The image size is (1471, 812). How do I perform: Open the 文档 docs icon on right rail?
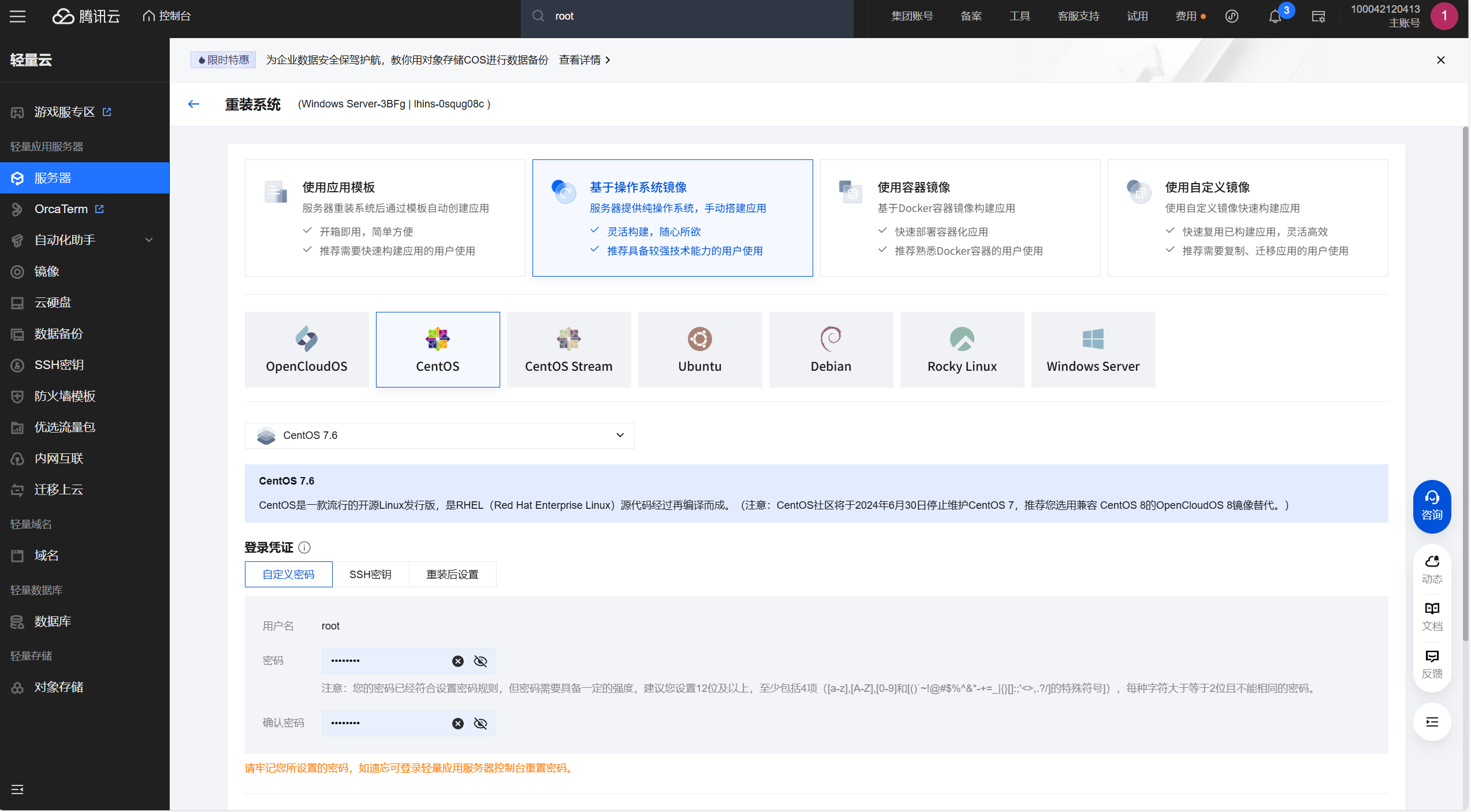click(1431, 616)
